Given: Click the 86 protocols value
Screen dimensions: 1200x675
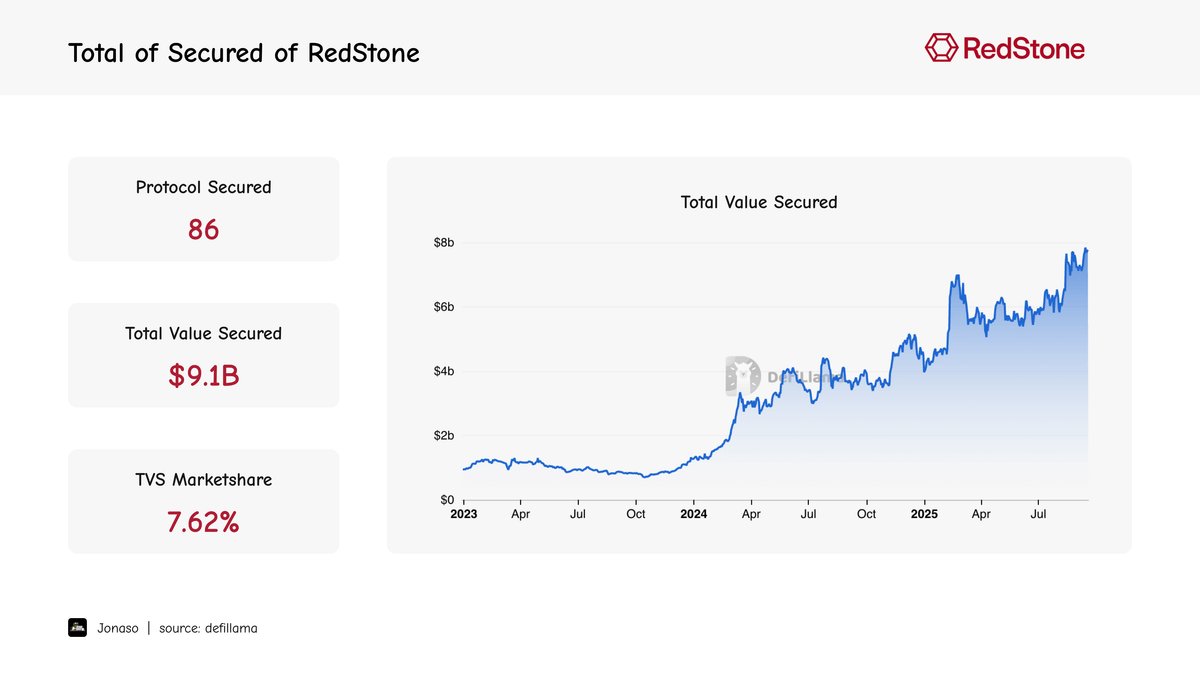Looking at the screenshot, I should [203, 230].
